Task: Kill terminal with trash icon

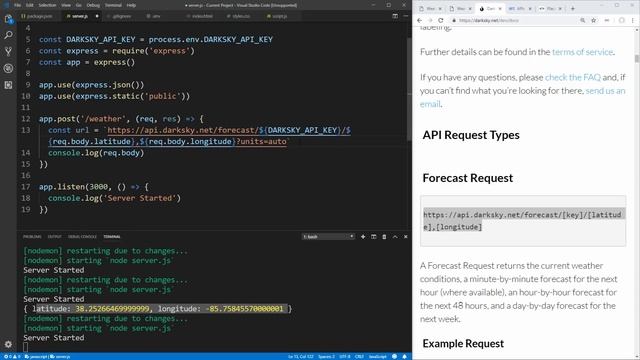Action: click(x=384, y=237)
